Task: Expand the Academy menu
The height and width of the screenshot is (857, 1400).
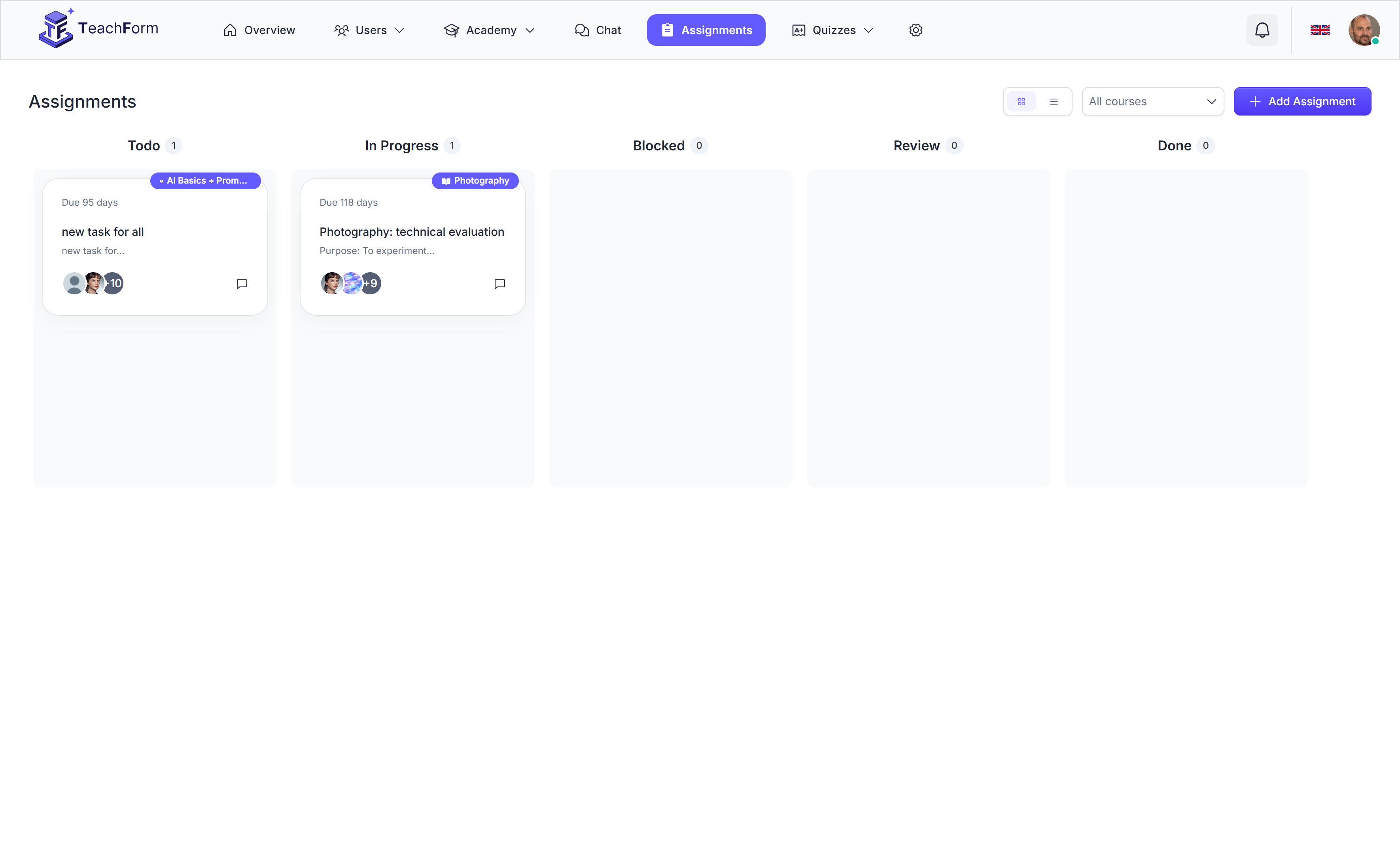Action: coord(489,30)
